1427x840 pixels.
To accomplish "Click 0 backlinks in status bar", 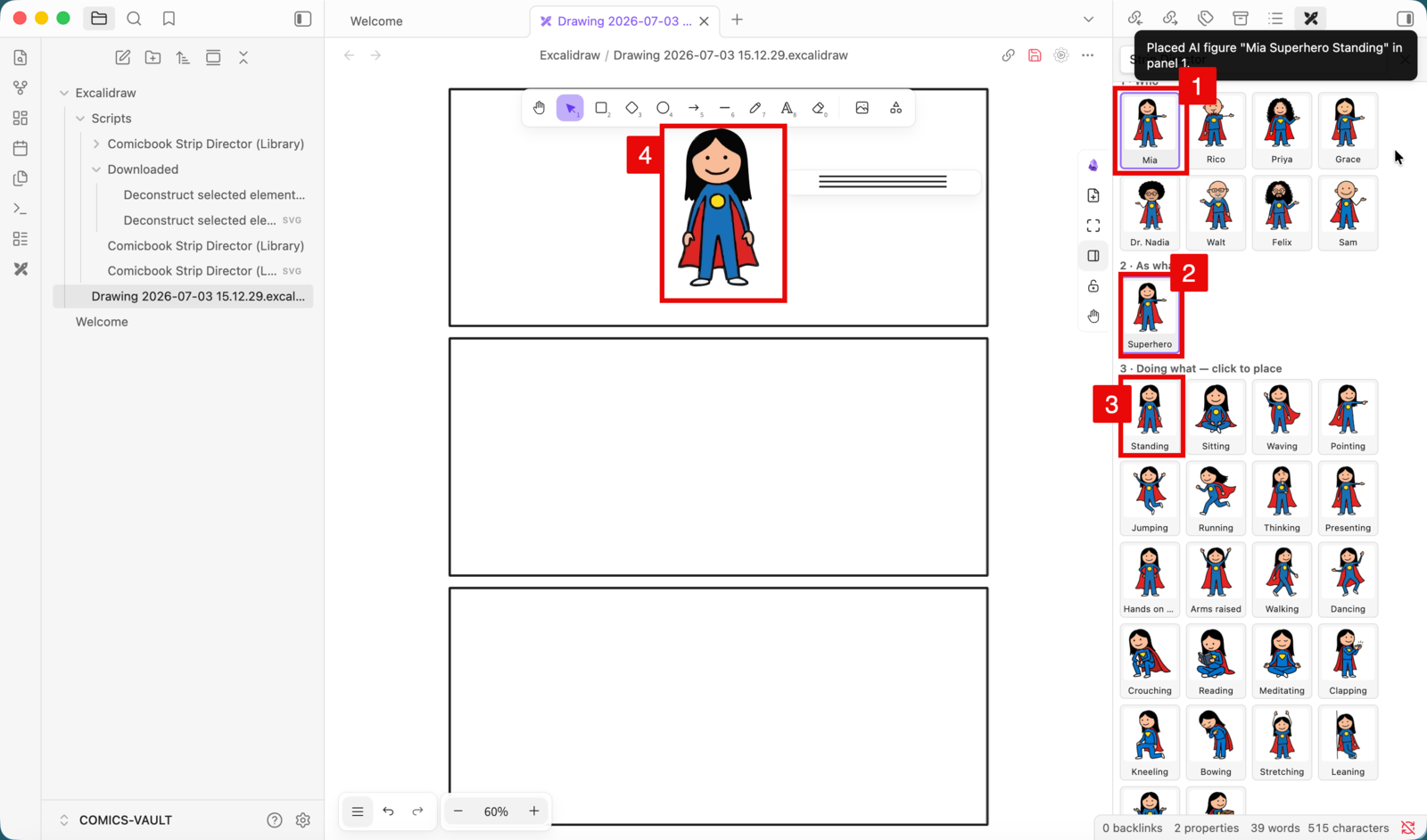I will pos(1132,828).
